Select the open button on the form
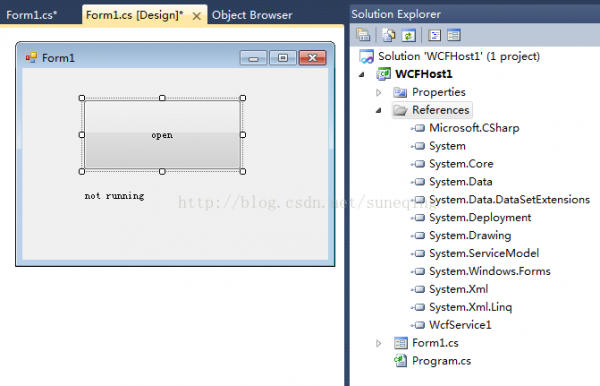Image resolution: width=600 pixels, height=386 pixels. [x=162, y=135]
